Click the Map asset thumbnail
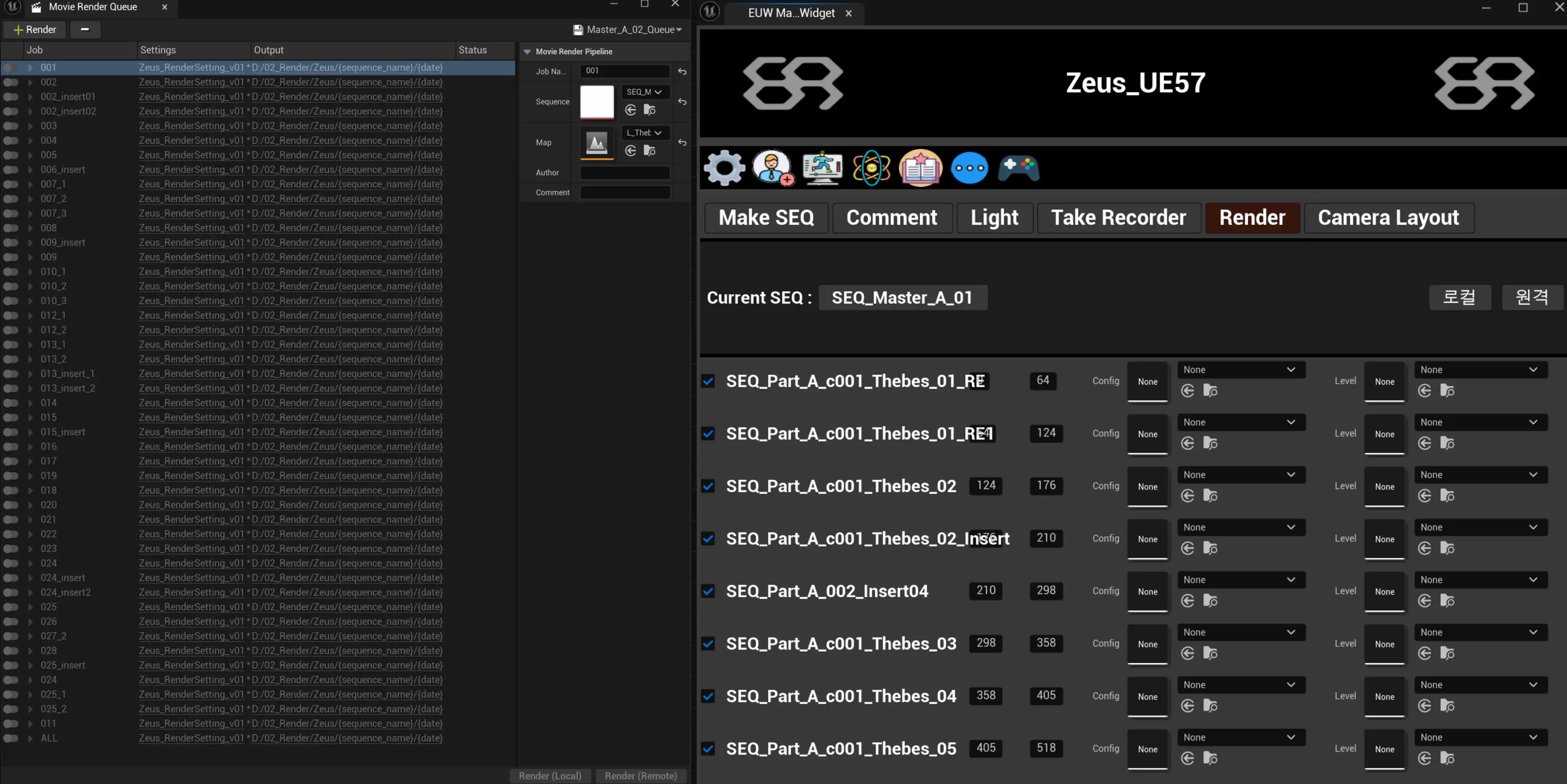The image size is (1567, 784). point(597,143)
